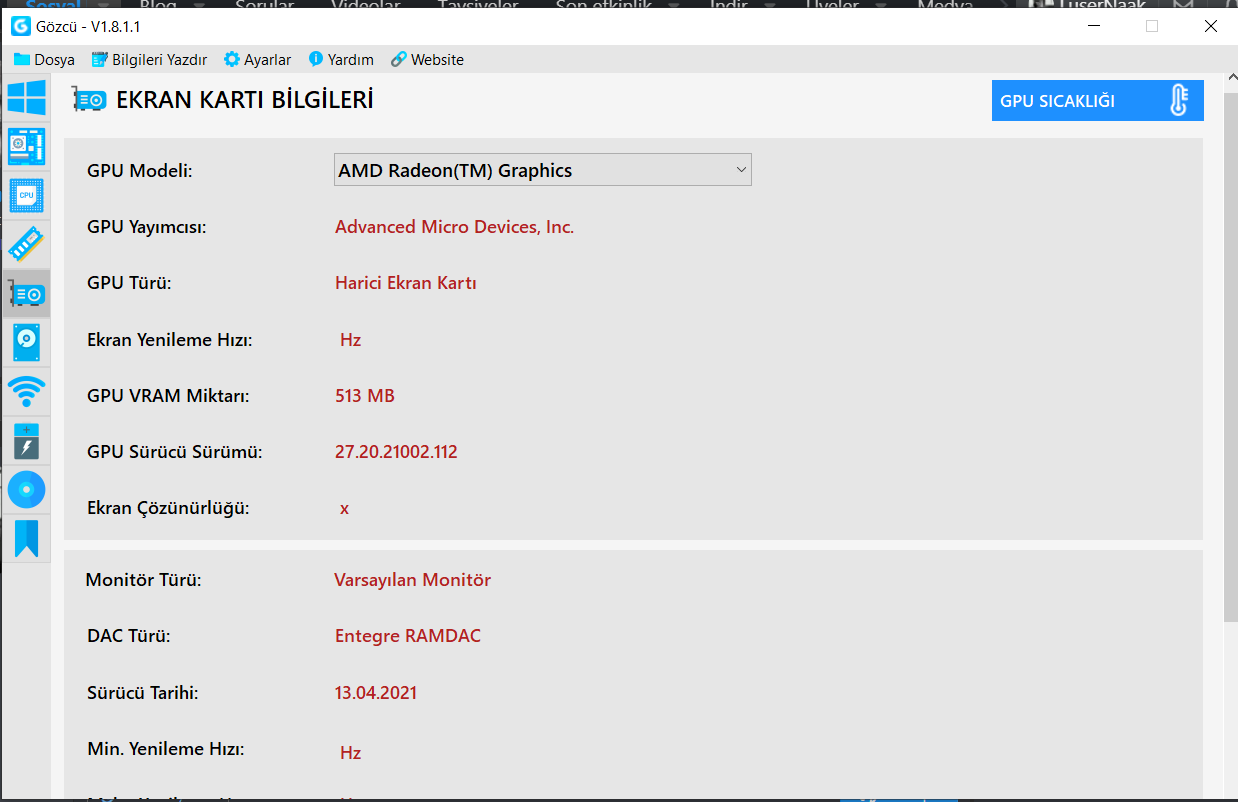This screenshot has height=802, width=1238.
Task: Click the 'Harici Ekran Kartı' value
Action: [x=406, y=283]
